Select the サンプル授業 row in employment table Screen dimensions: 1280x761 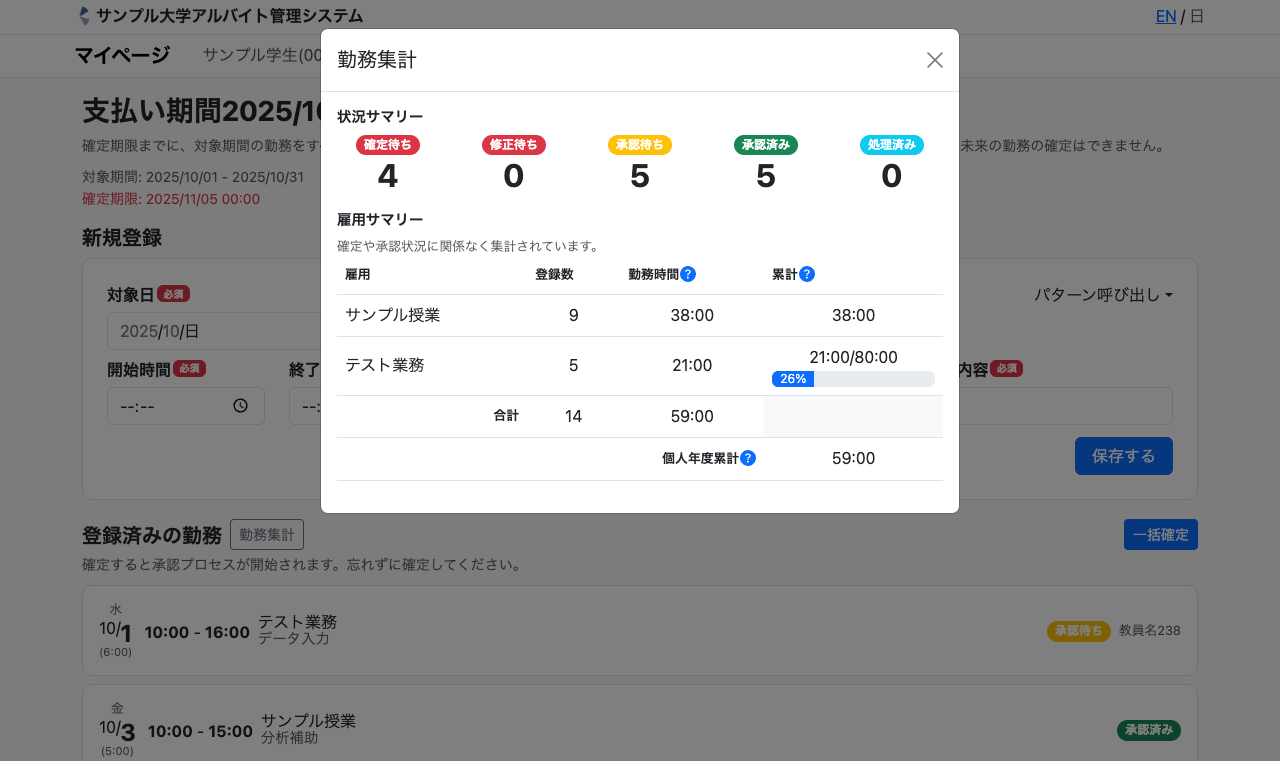pos(639,315)
